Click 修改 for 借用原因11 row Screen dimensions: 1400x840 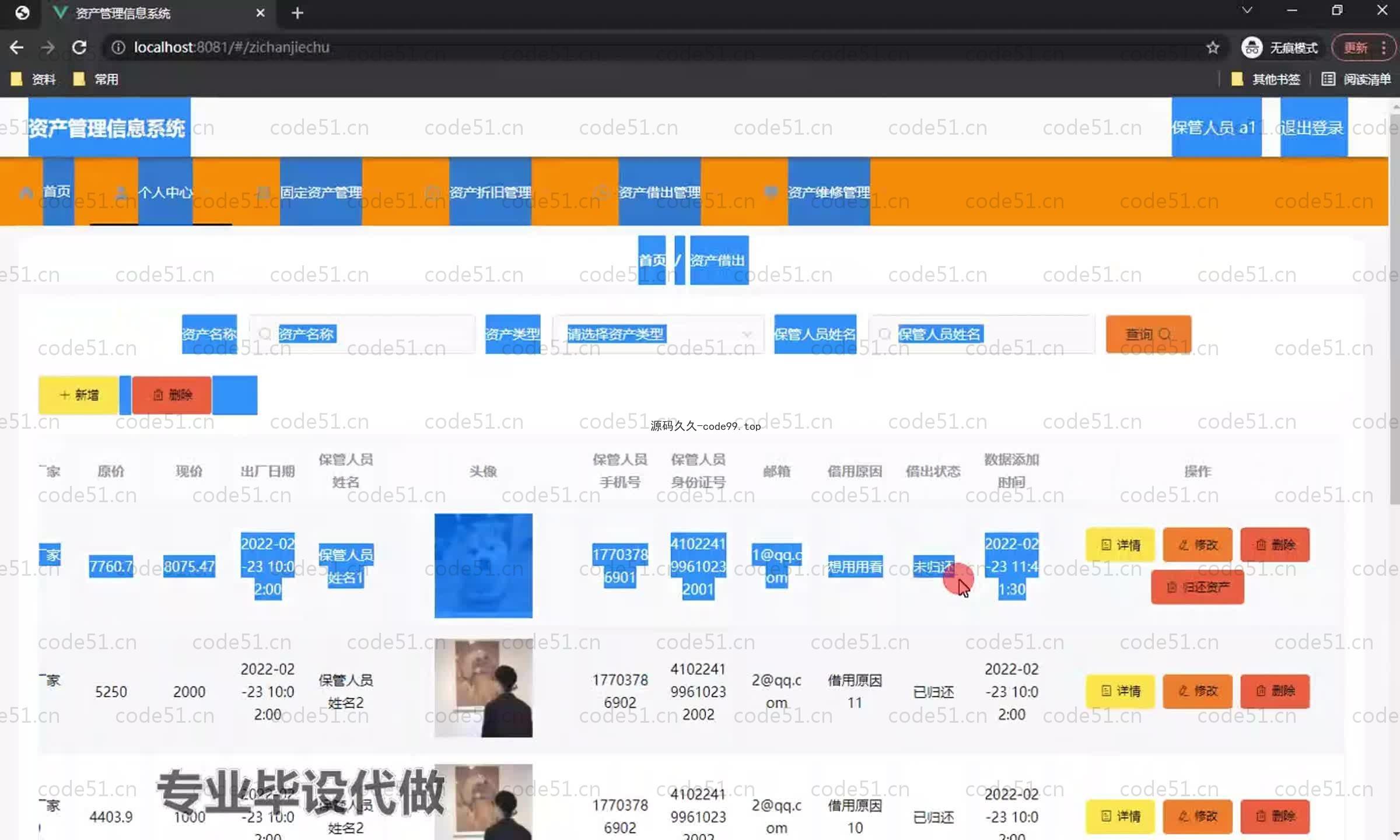tap(1198, 691)
